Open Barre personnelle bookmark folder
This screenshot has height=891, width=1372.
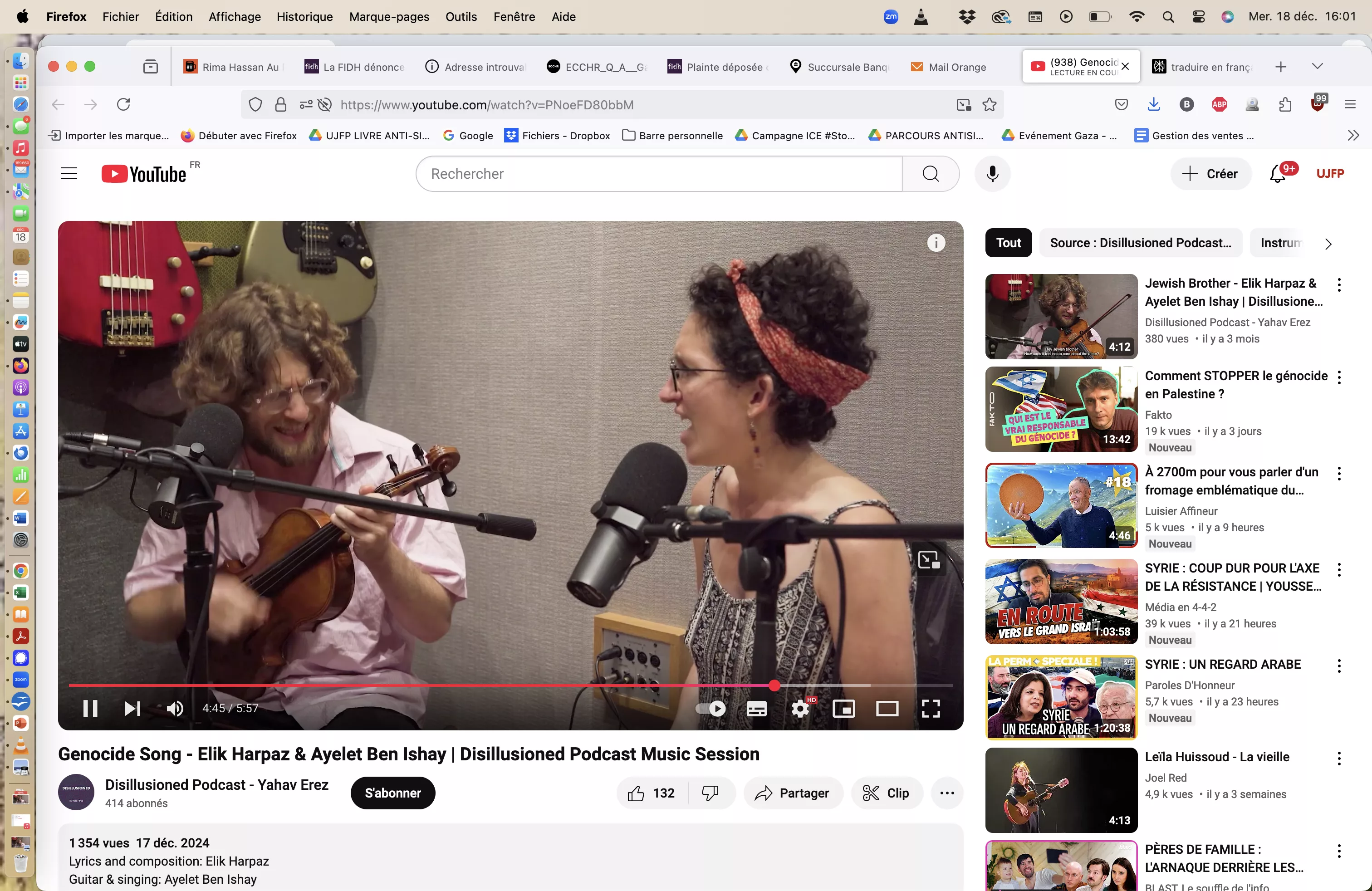(x=672, y=136)
